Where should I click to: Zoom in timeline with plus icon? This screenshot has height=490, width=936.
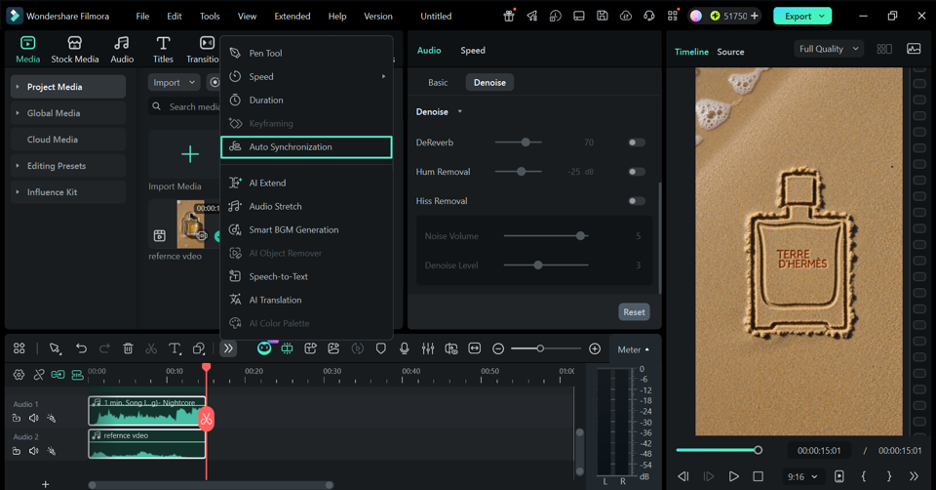(x=595, y=349)
